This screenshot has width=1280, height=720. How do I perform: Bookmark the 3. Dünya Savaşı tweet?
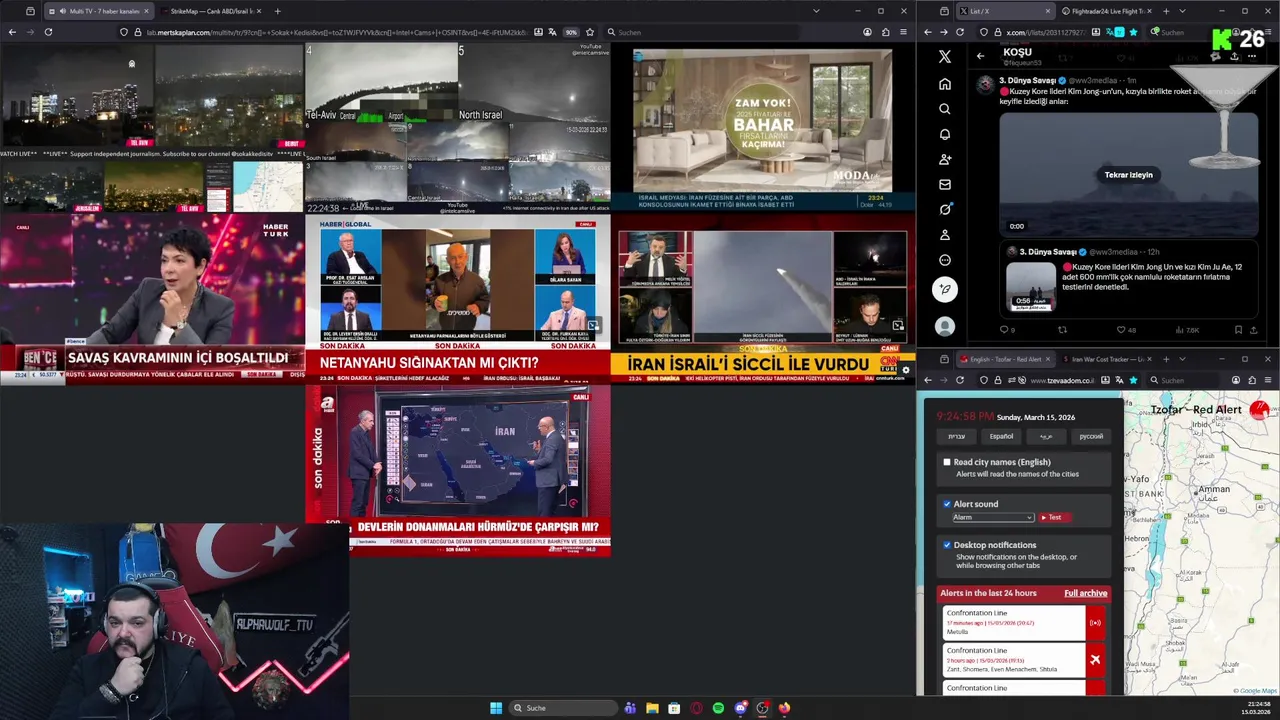point(1238,329)
